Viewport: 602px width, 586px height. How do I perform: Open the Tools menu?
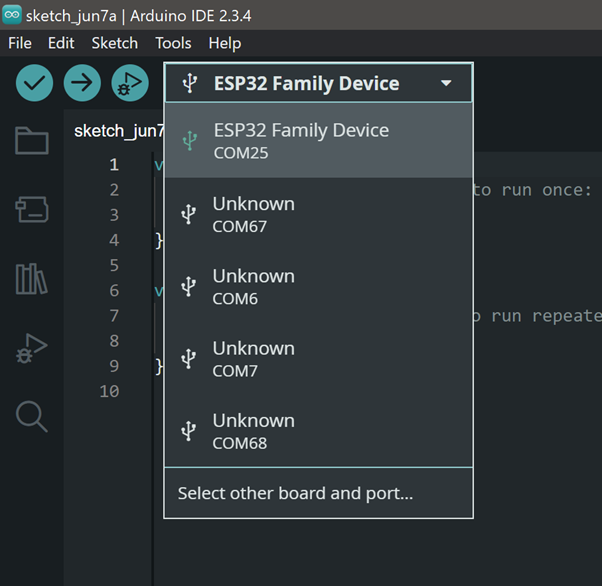point(173,43)
